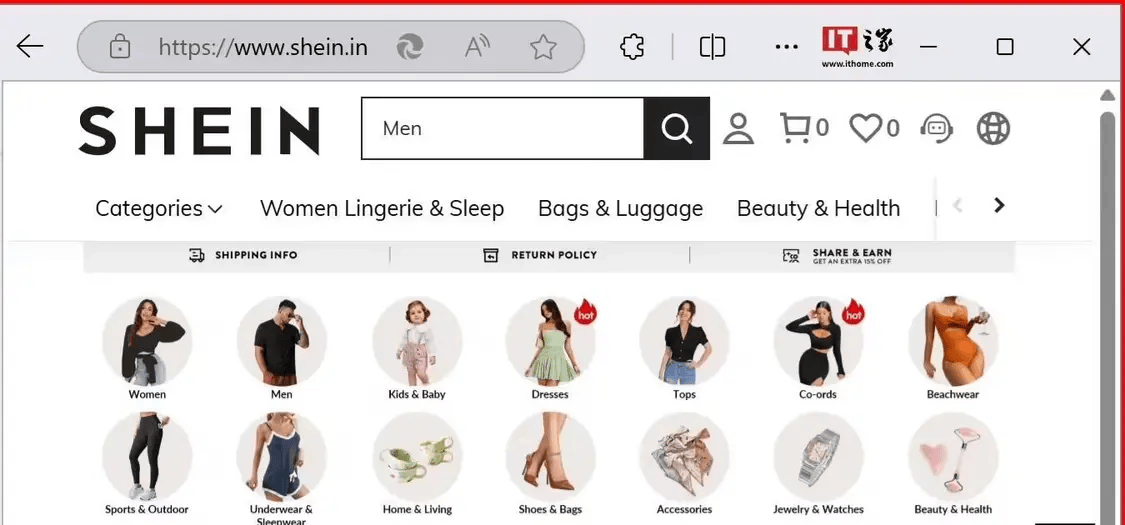Image resolution: width=1125 pixels, height=525 pixels.
Task: Select the round Beauty & Health thumbnail
Action: point(953,457)
